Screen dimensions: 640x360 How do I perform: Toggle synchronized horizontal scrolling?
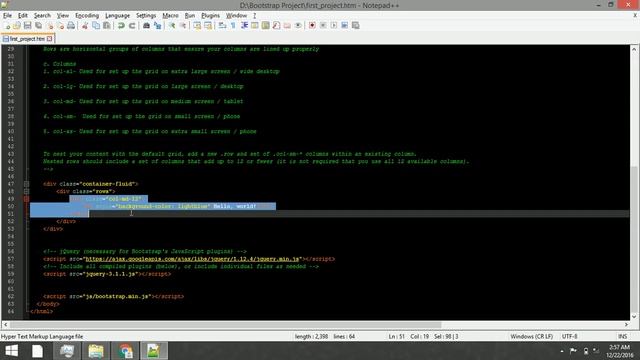click(208, 26)
